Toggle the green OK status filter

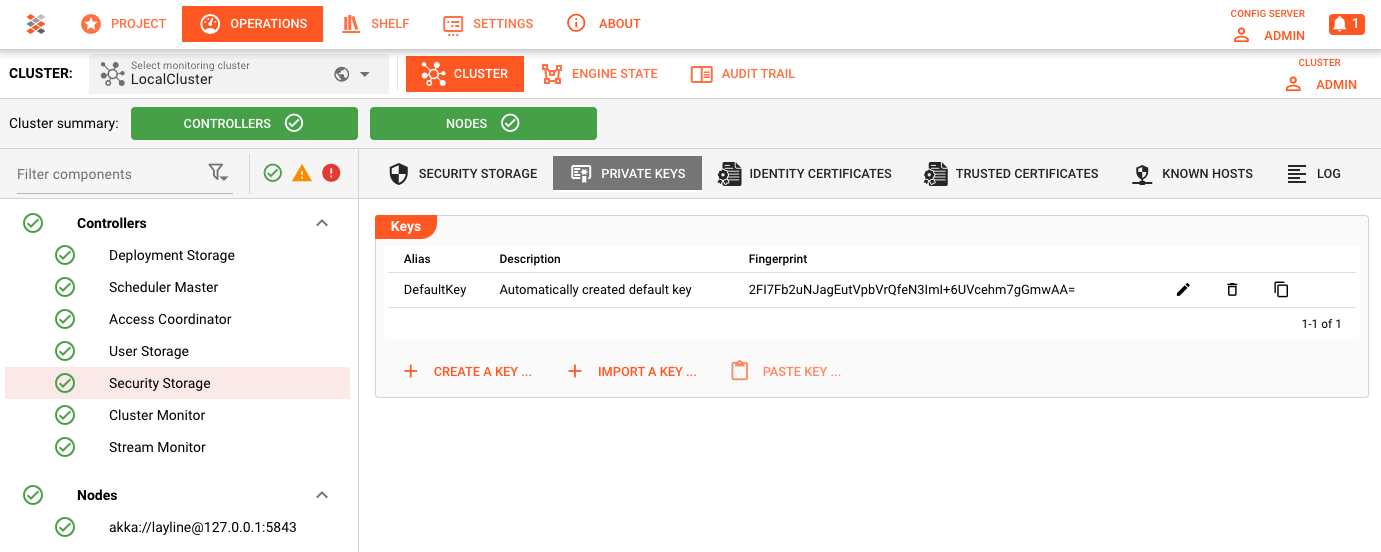tap(273, 174)
